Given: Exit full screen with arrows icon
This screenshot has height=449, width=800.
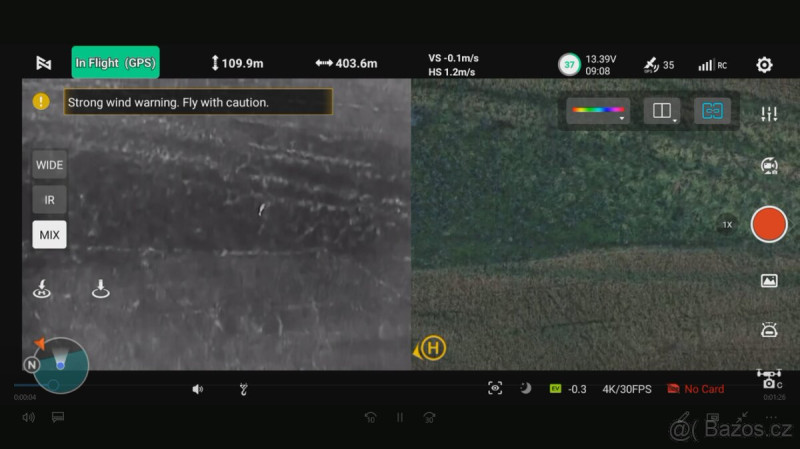Looking at the screenshot, I should [742, 417].
